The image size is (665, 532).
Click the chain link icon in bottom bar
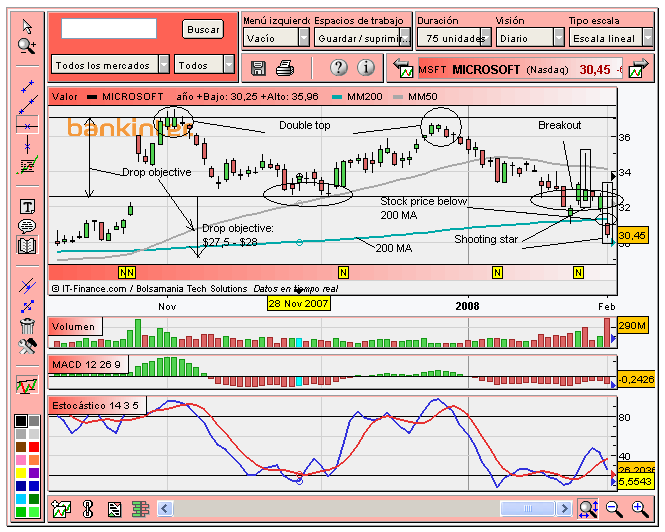[88, 509]
